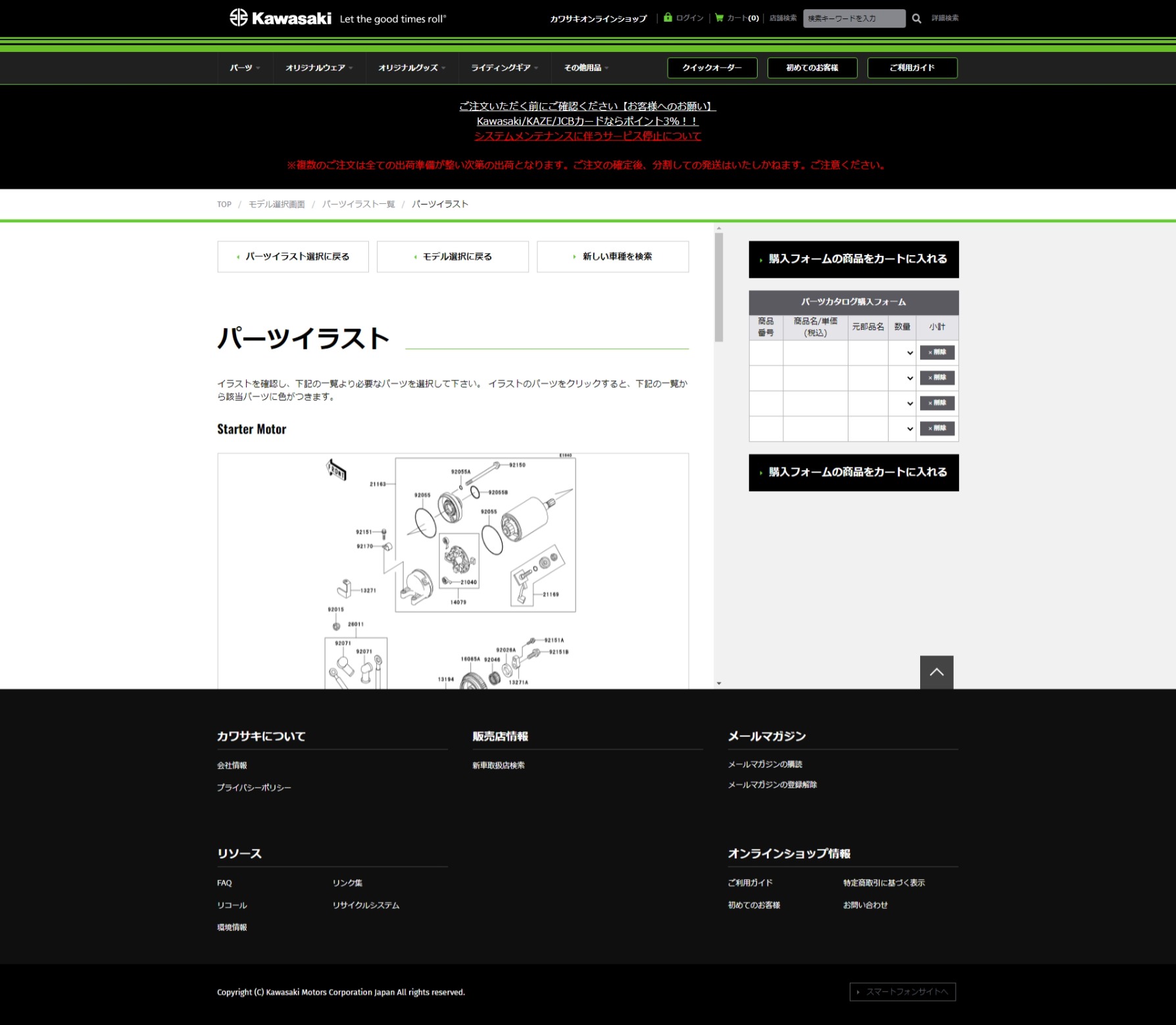The height and width of the screenshot is (1025, 1176).
Task: Open the shopping cart (カート)
Action: pyautogui.click(x=736, y=18)
